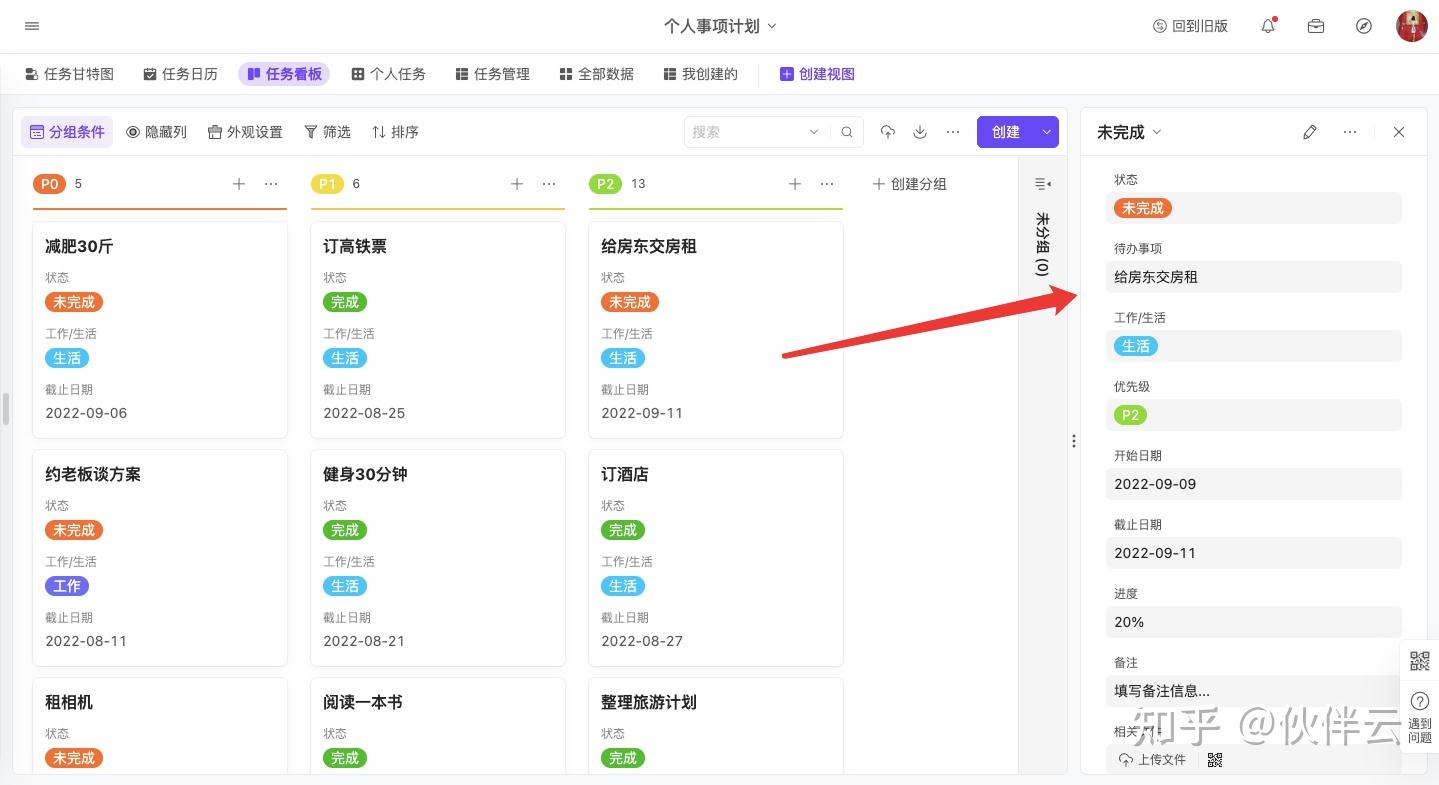Open the 减肥30斤 card

(x=160, y=330)
